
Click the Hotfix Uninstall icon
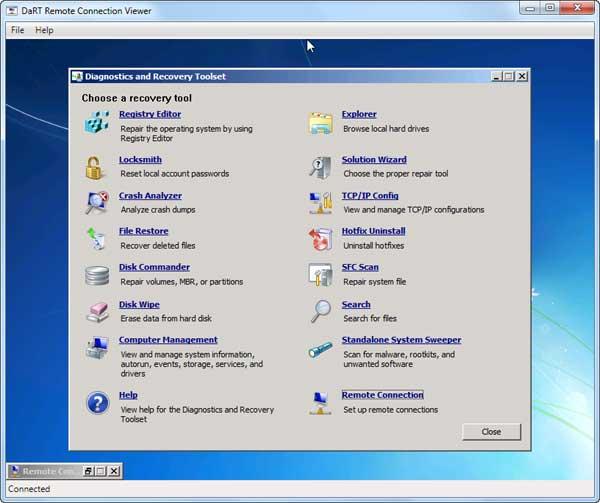tap(320, 239)
